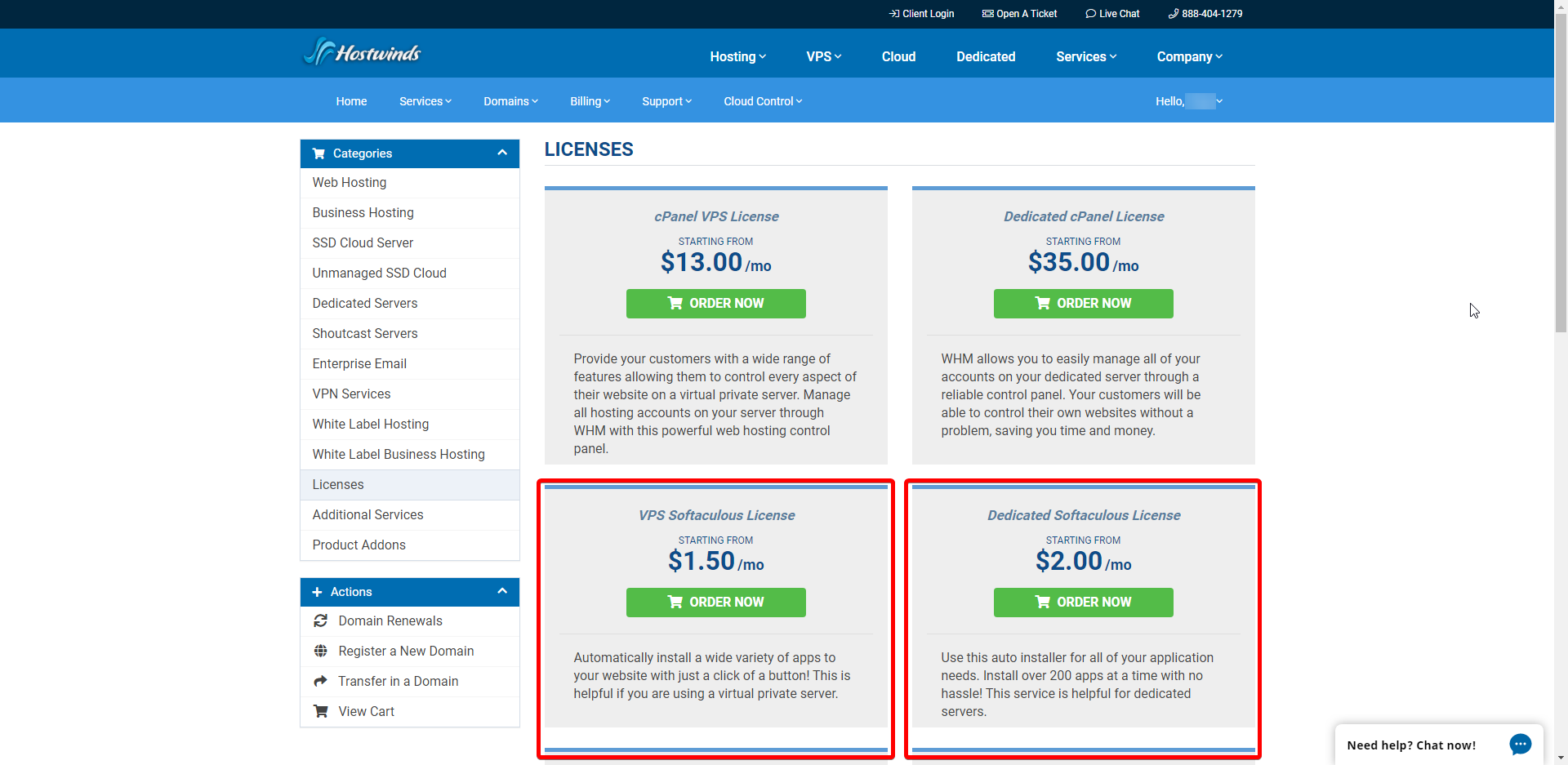This screenshot has height=765, width=1568.
Task: Select White Label Business Hosting category
Action: [x=410, y=455]
